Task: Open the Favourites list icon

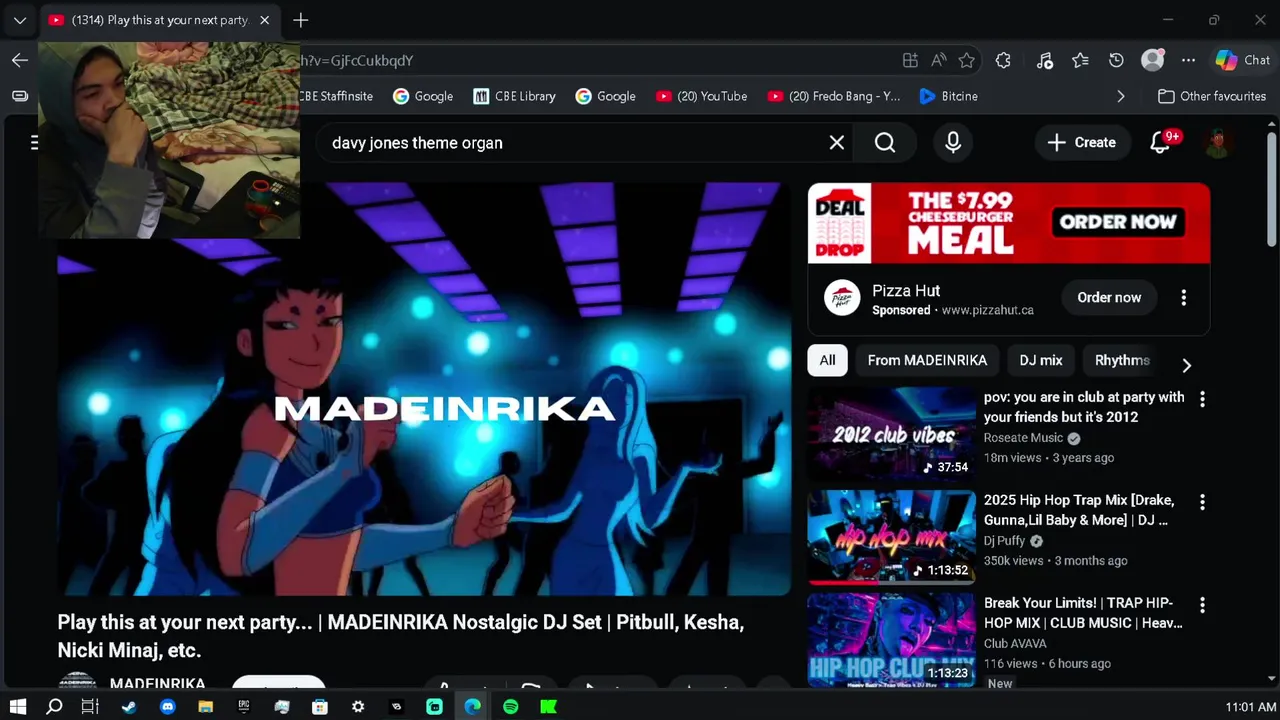Action: (1080, 60)
